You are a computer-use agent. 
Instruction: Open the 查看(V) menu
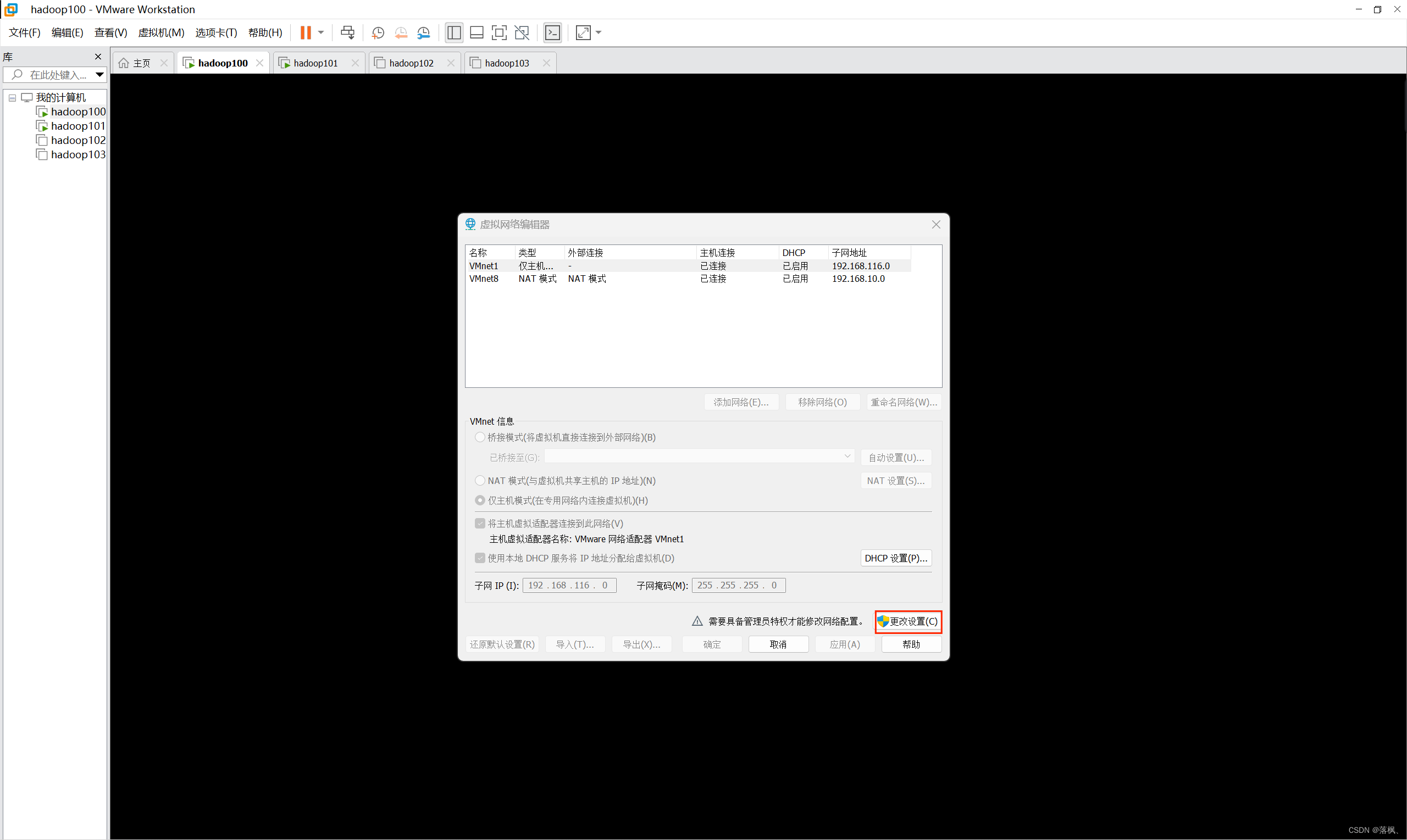[x=110, y=32]
